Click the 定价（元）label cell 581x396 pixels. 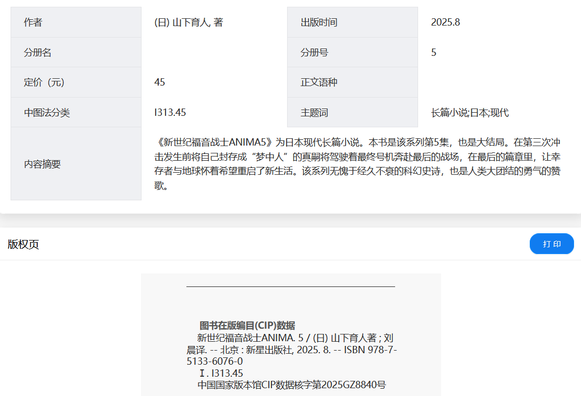[76, 82]
